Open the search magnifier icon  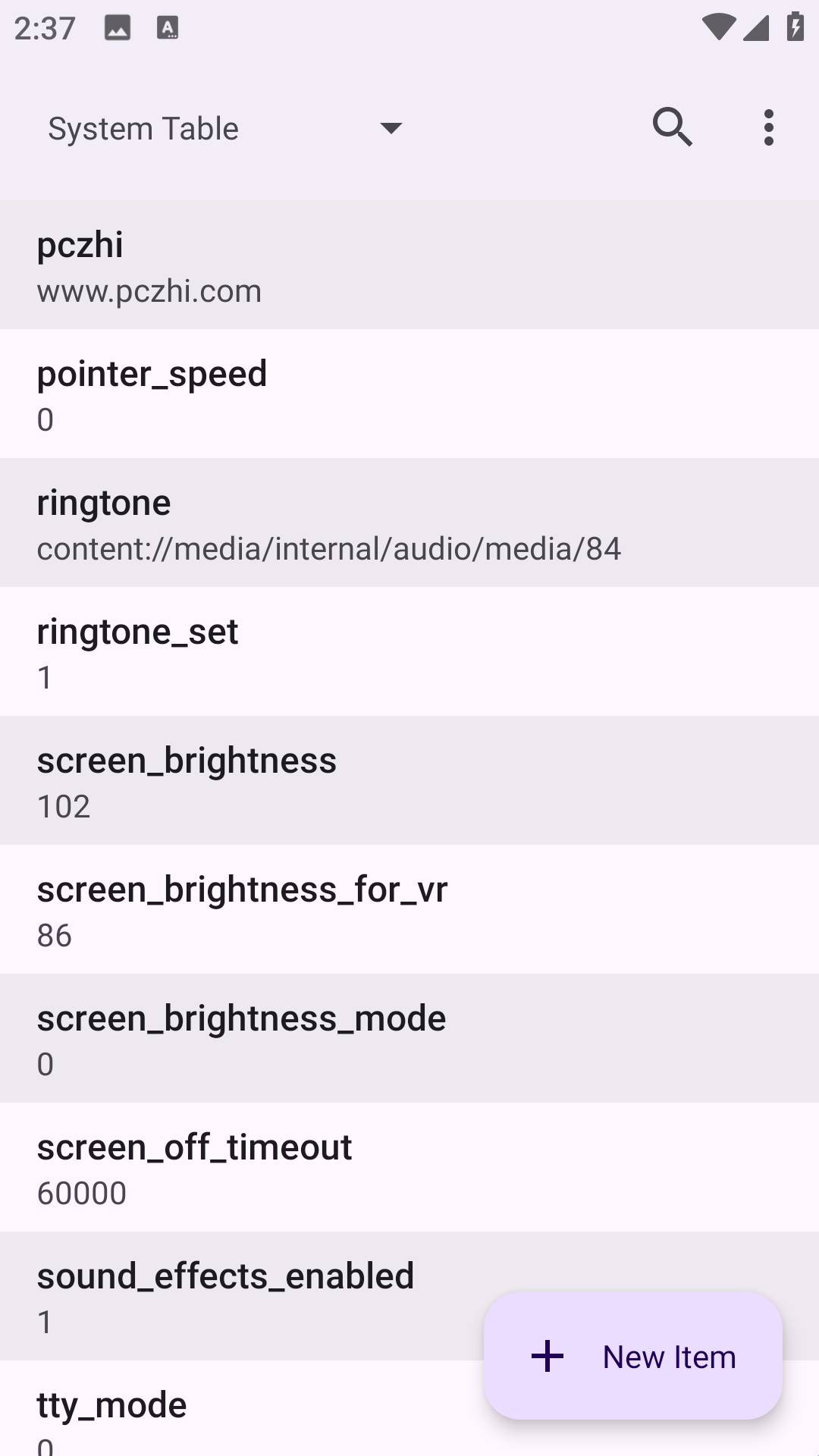672,127
